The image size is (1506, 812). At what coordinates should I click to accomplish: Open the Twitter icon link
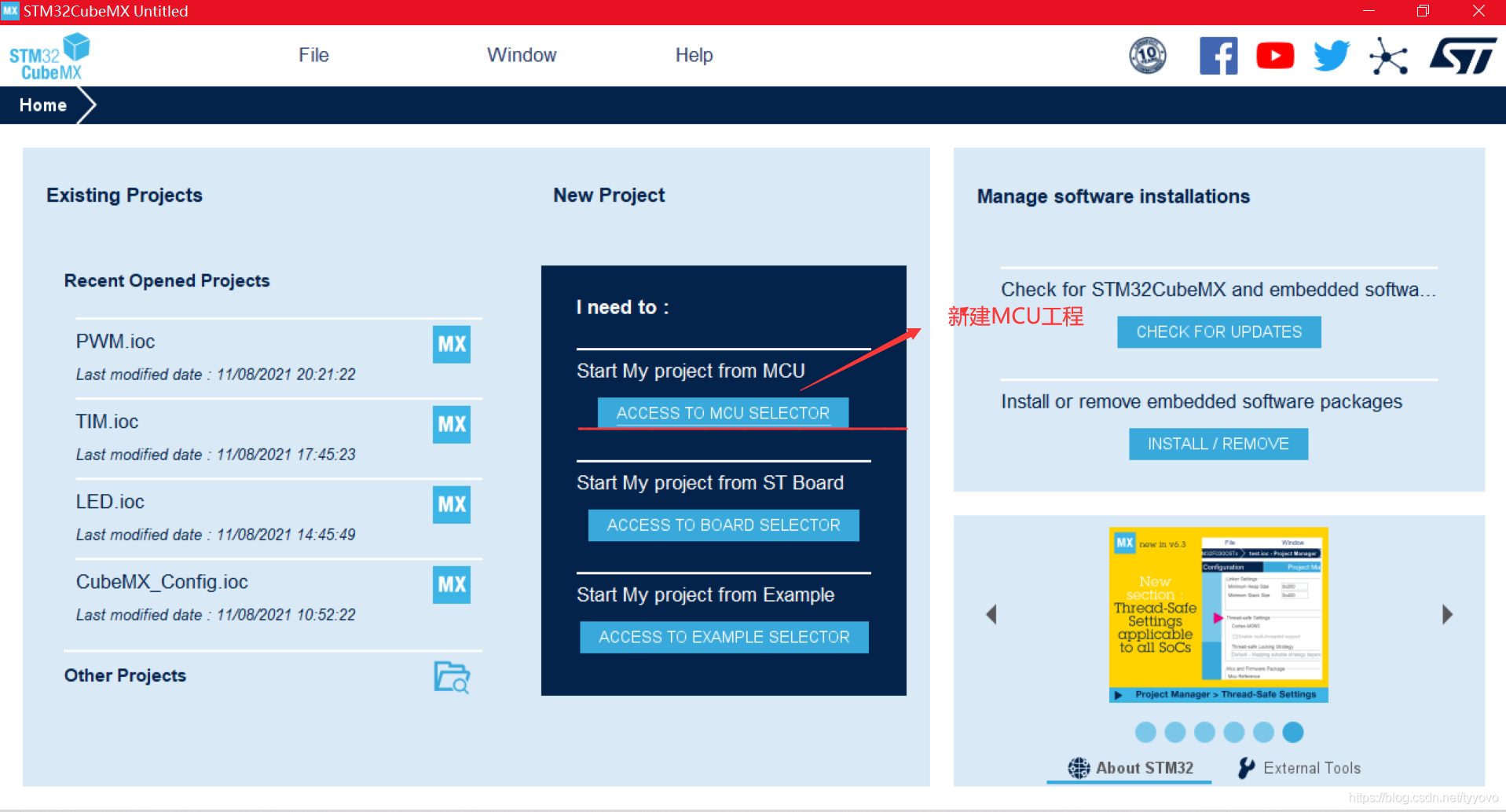[x=1332, y=56]
